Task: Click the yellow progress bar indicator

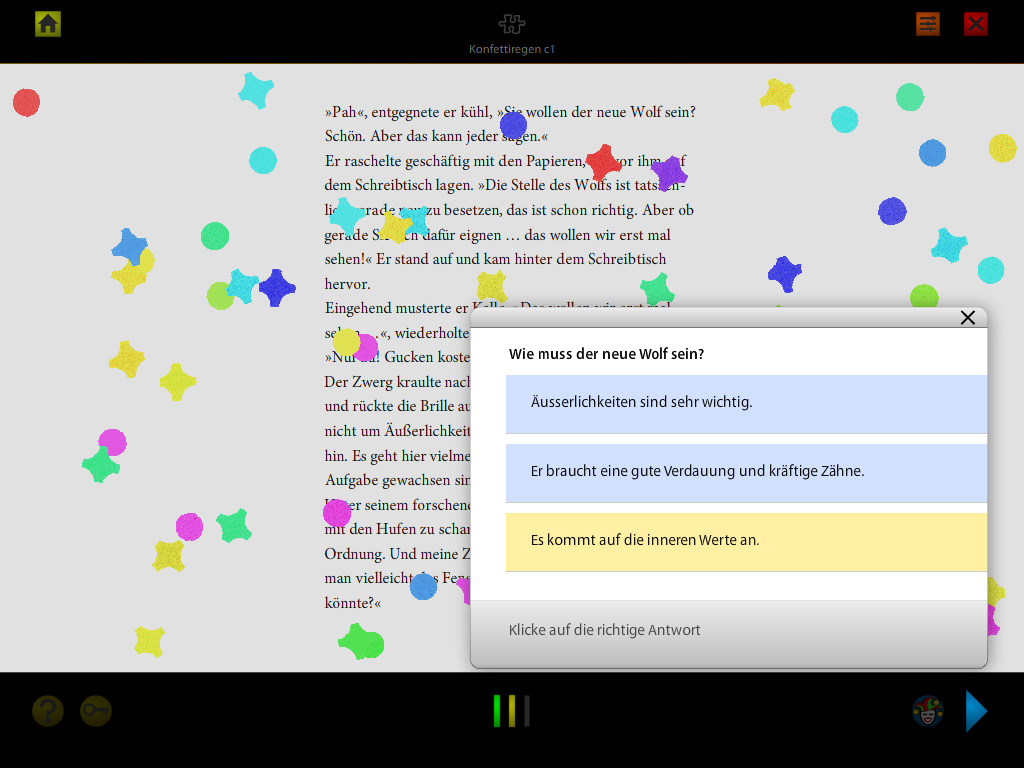Action: pyautogui.click(x=512, y=711)
